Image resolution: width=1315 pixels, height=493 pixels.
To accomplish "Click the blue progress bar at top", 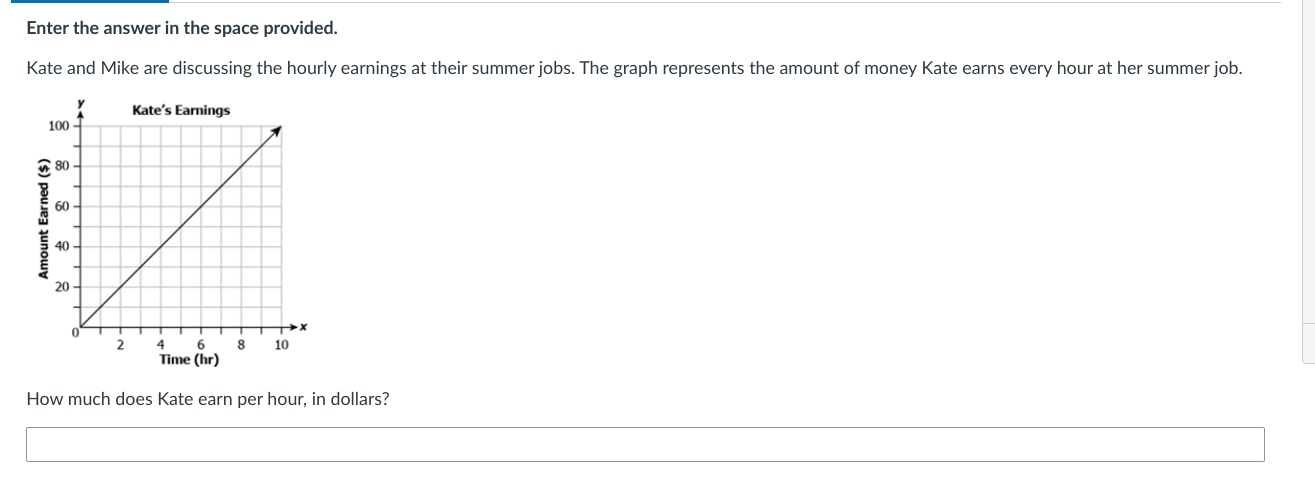I will (84, 1).
